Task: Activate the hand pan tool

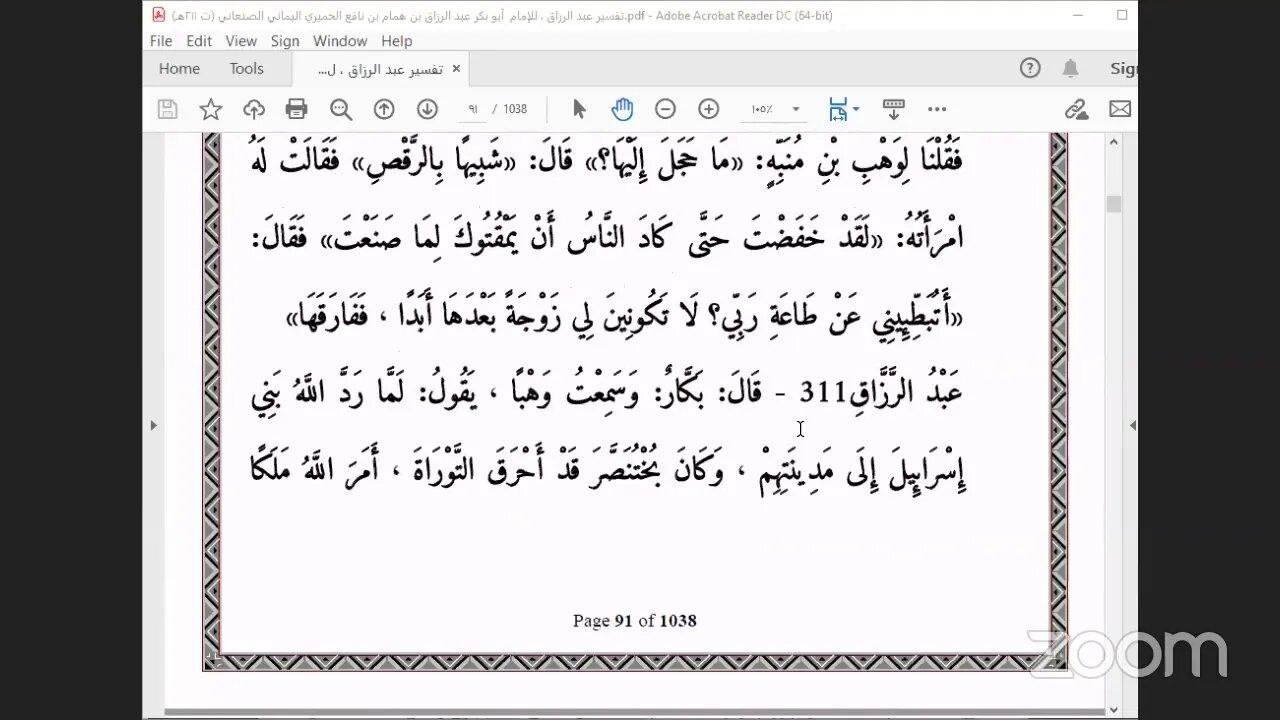Action: click(622, 110)
